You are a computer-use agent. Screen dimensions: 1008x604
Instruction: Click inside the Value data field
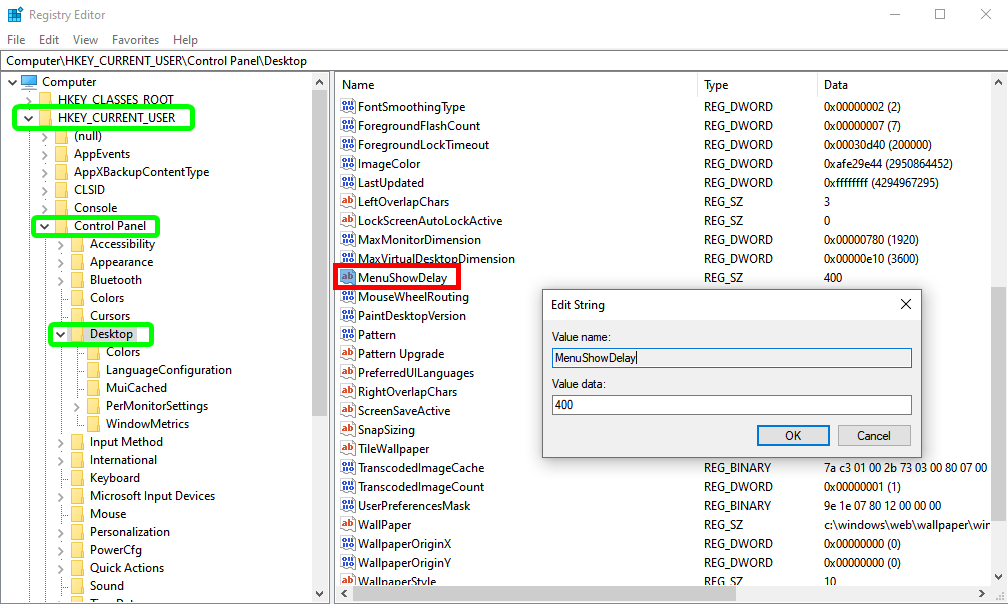pyautogui.click(x=730, y=405)
